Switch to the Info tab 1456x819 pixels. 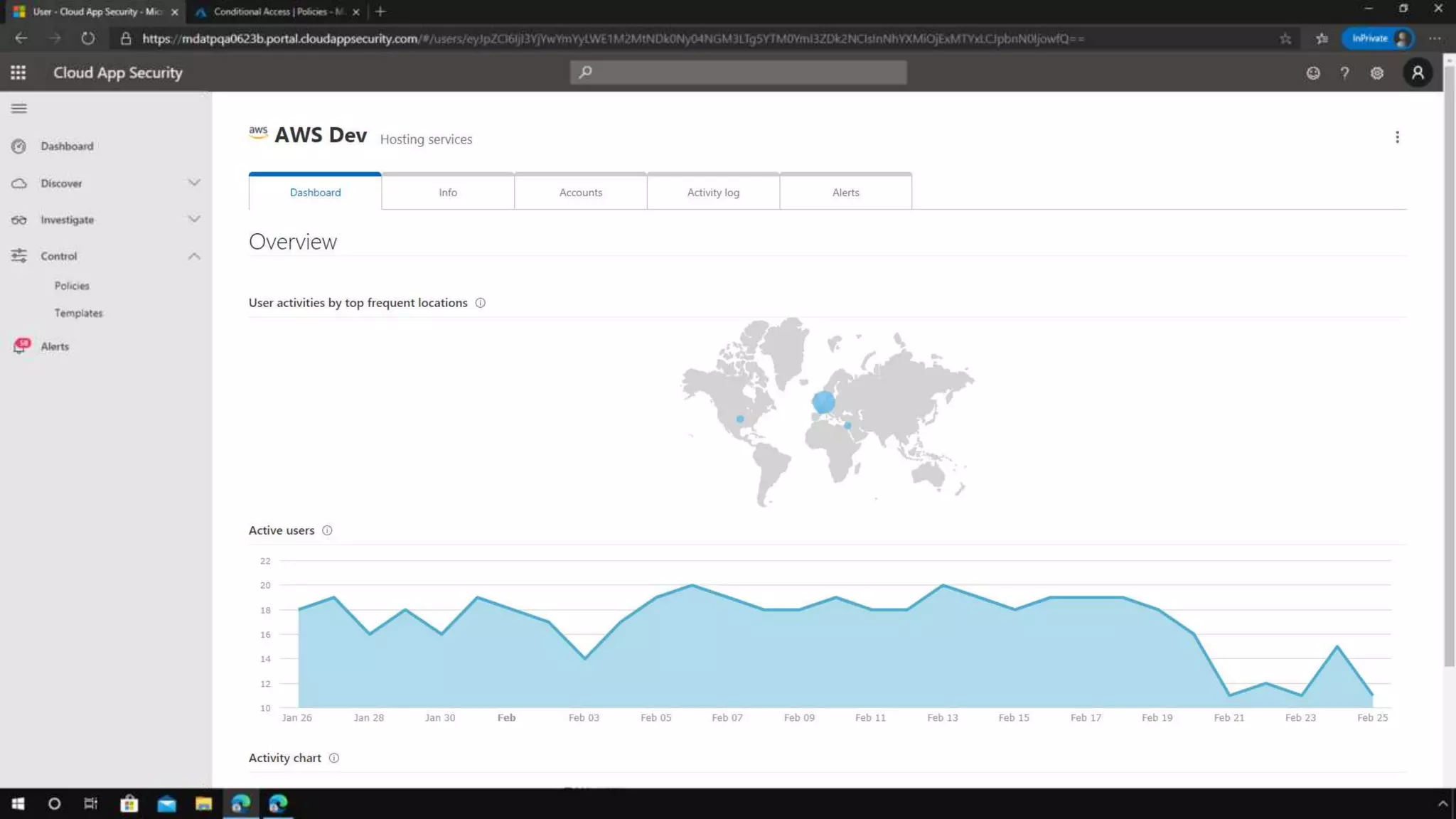pos(448,192)
